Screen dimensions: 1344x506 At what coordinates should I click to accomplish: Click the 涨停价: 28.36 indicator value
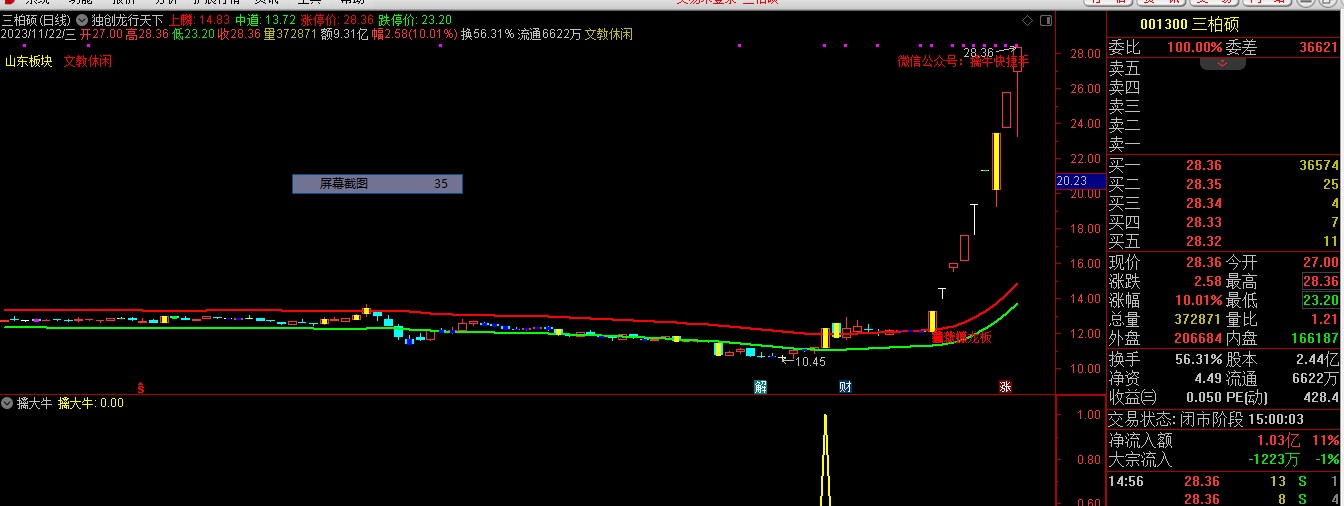(x=337, y=20)
